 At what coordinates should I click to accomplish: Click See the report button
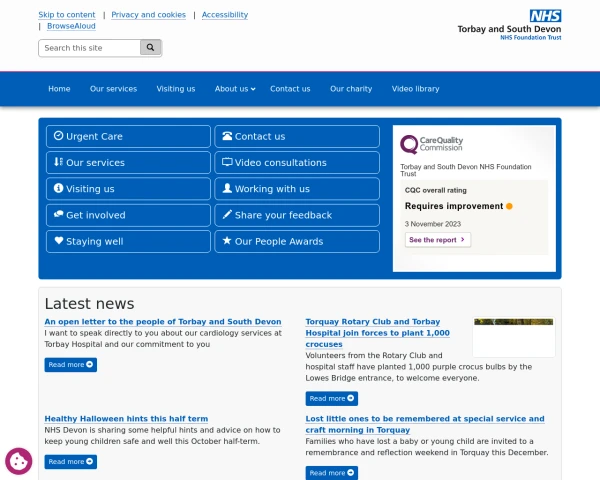[437, 240]
